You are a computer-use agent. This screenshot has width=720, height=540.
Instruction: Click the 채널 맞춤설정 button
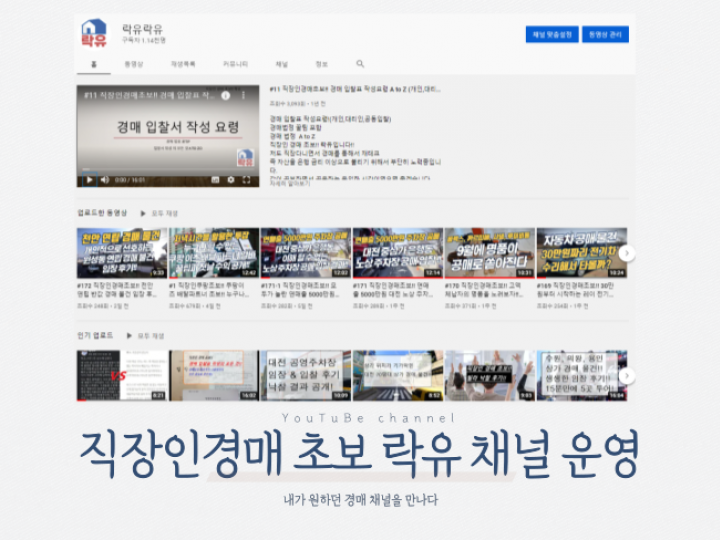(552, 34)
